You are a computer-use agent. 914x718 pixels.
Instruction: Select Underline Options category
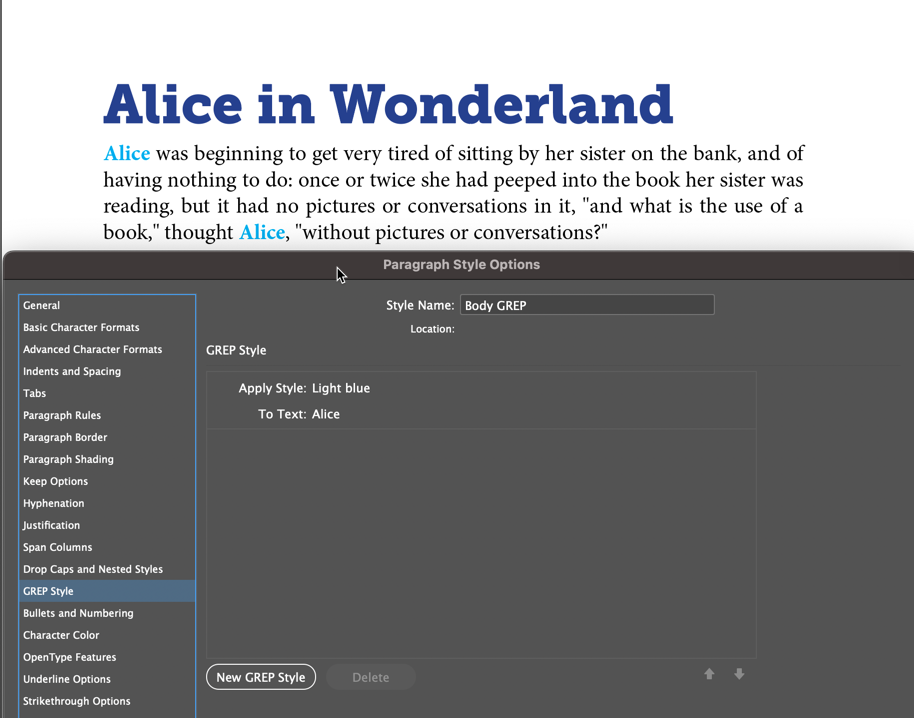107,679
